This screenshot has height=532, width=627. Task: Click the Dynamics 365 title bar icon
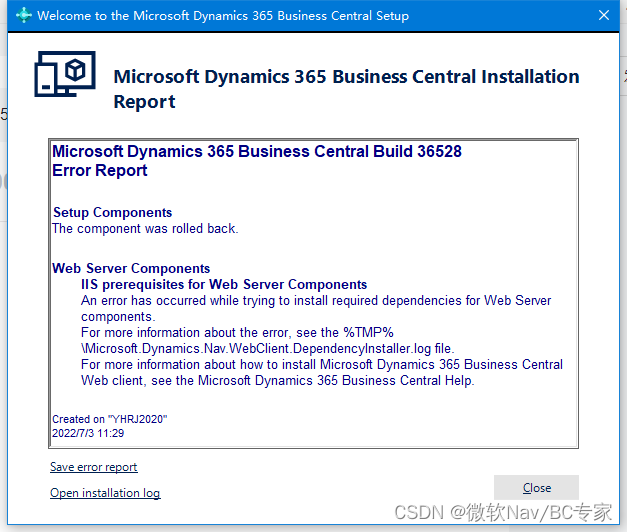point(24,15)
